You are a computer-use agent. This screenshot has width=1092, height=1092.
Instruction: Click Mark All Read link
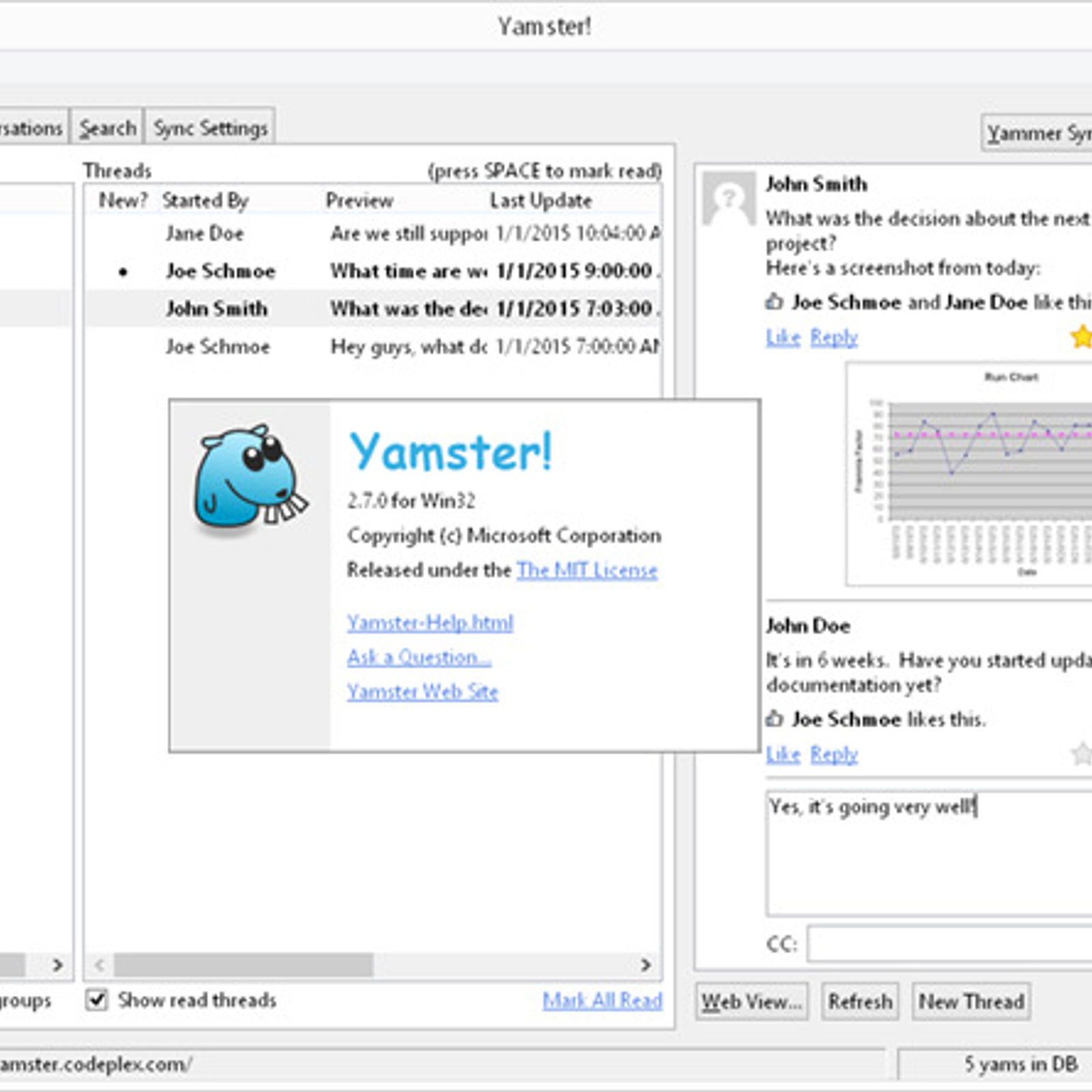tap(602, 1001)
